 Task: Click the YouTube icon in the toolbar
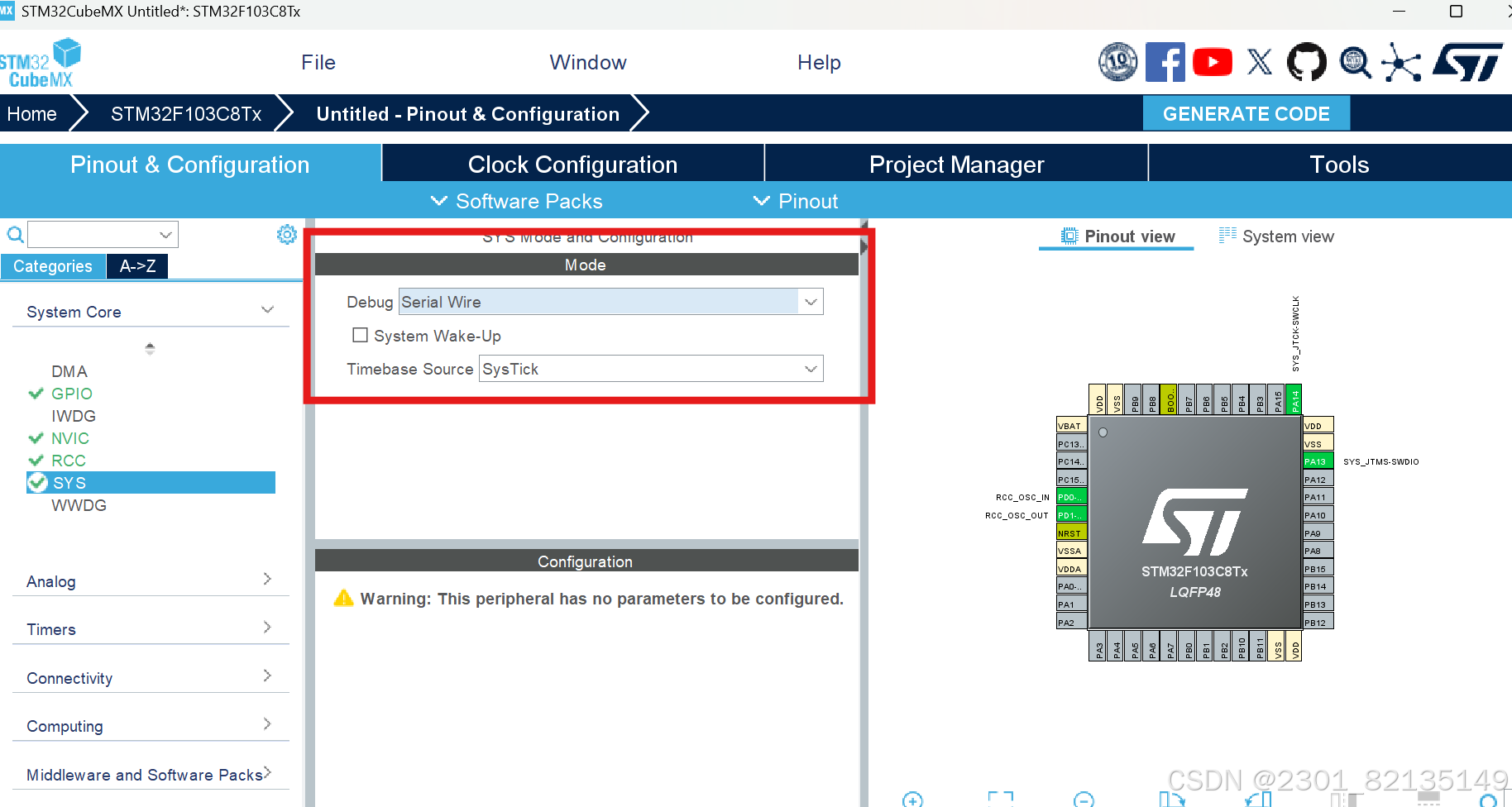pyautogui.click(x=1213, y=61)
